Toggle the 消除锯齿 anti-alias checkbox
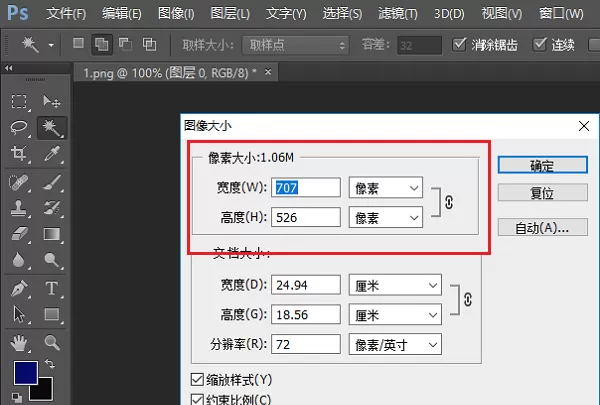Screen dimensions: 600x405 (459, 44)
